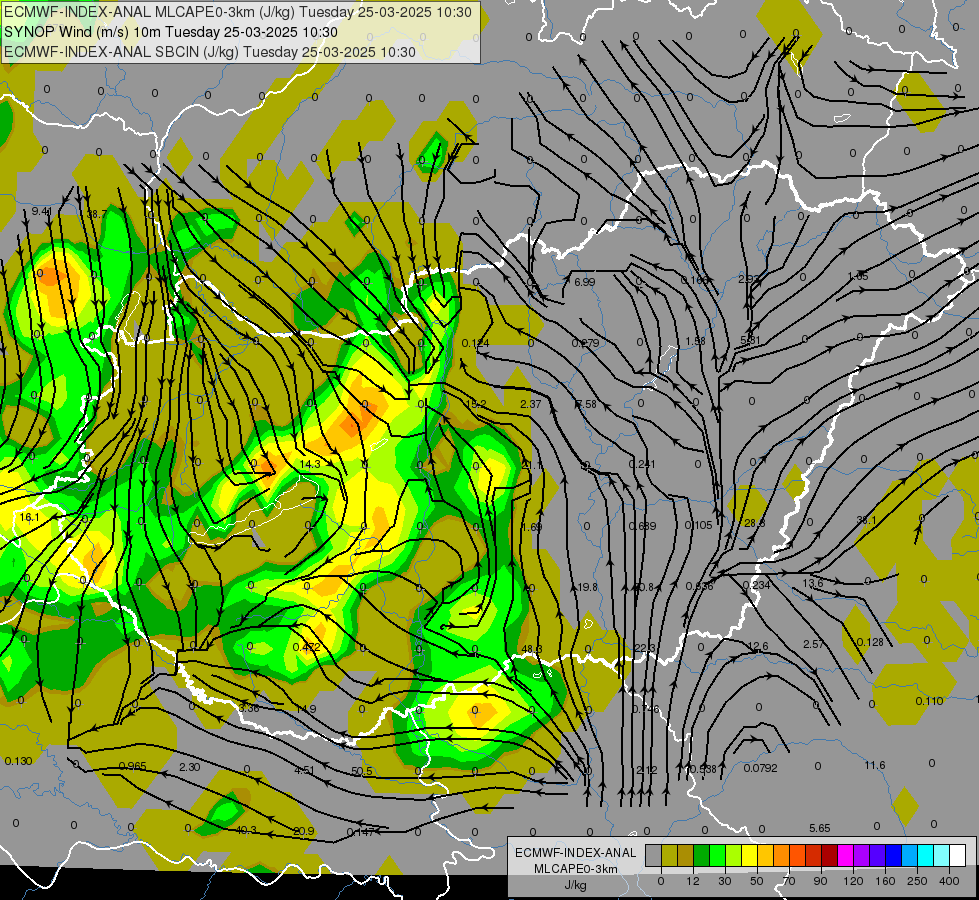This screenshot has height=900, width=979.
Task: Click the map value '0.965'
Action: 132,766
